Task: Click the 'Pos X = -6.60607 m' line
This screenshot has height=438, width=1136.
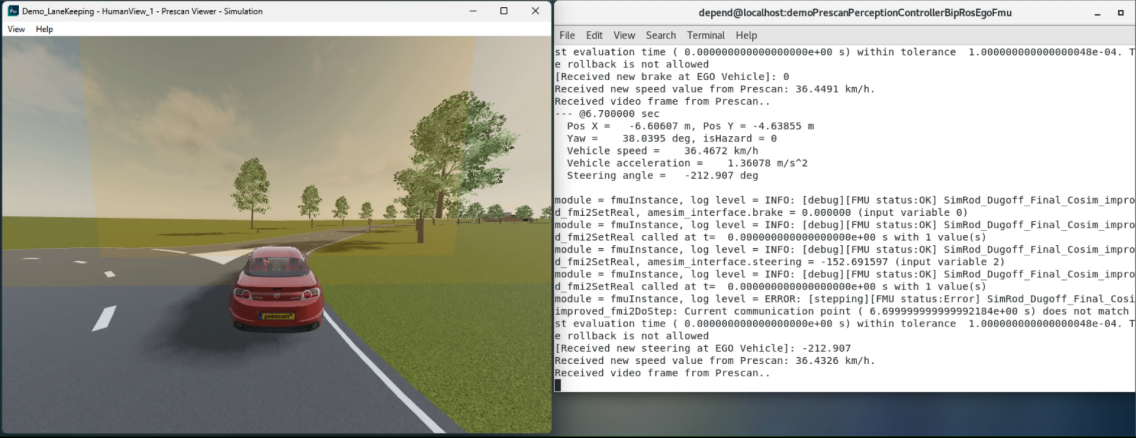Action: [690, 126]
